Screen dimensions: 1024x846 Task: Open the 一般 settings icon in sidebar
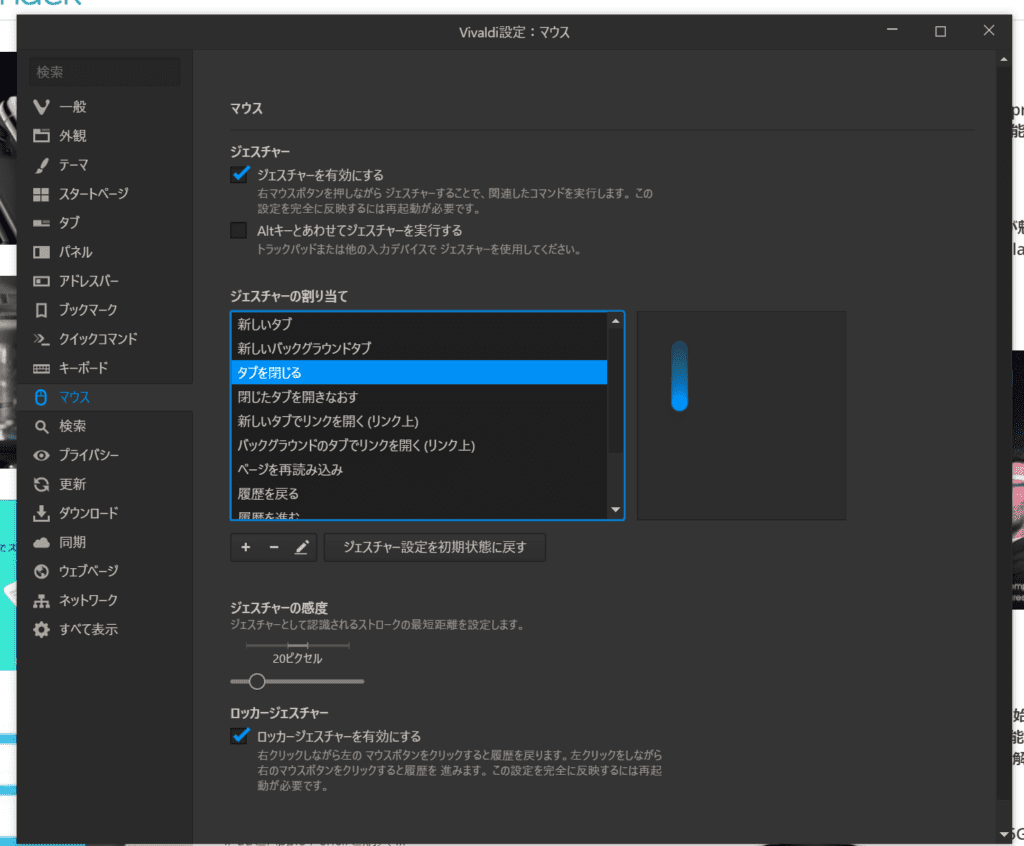41,106
